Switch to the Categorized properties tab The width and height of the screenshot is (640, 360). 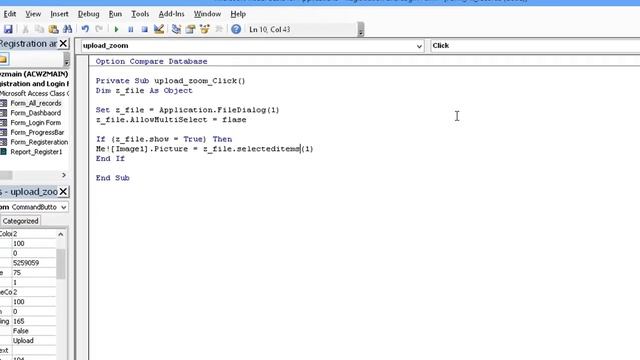click(x=20, y=221)
